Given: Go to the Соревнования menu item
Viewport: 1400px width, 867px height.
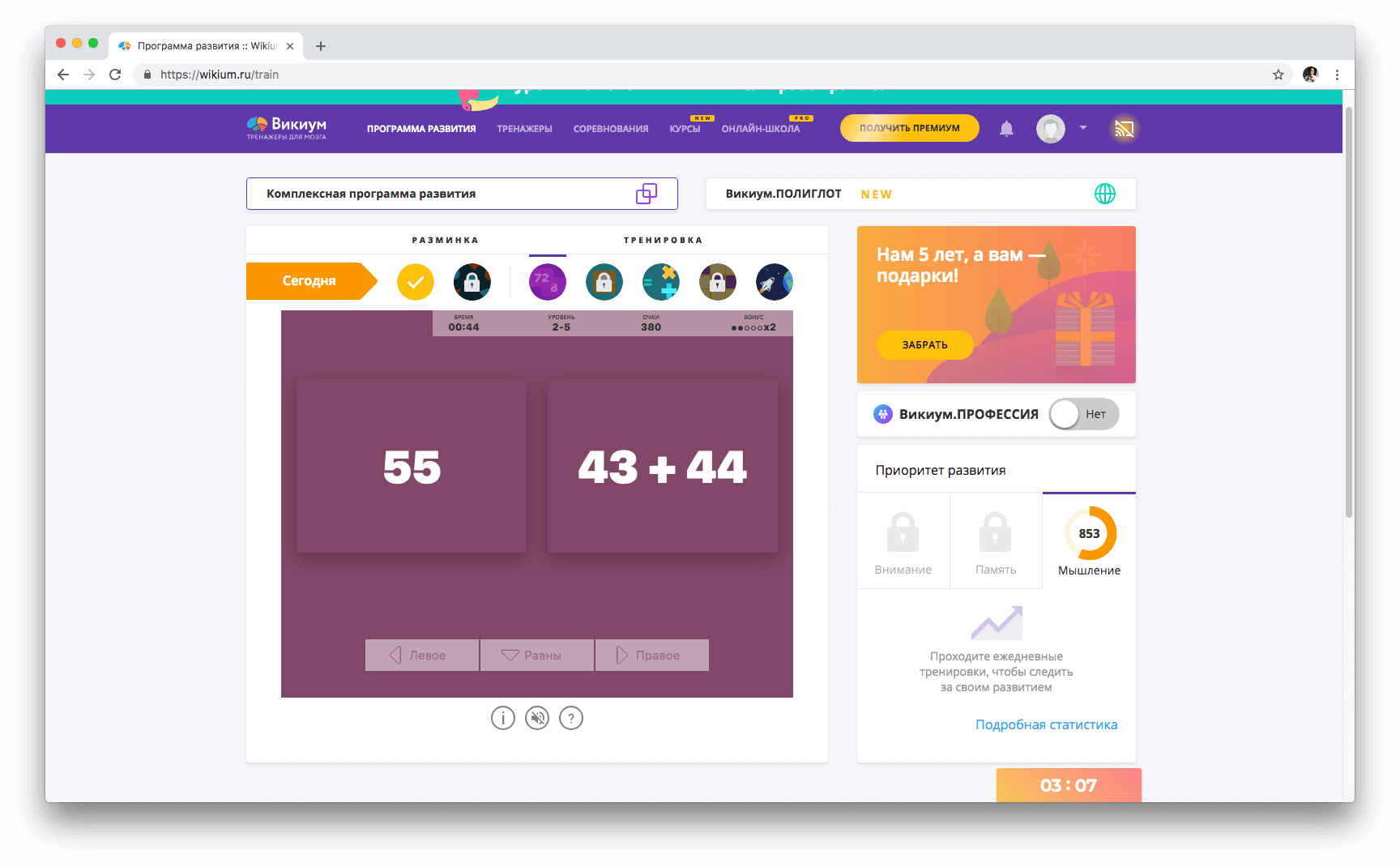Looking at the screenshot, I should click(x=611, y=129).
